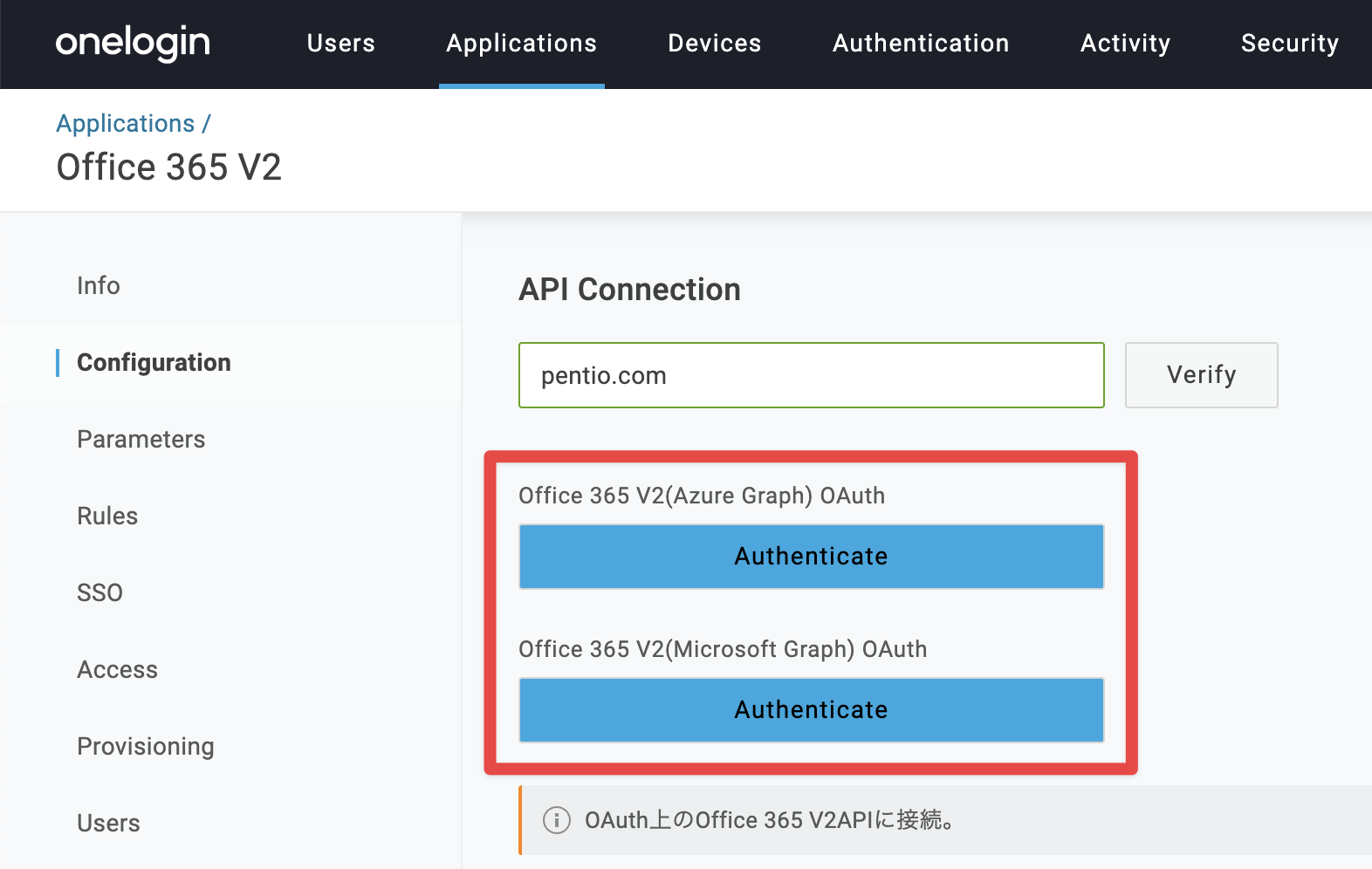The width and height of the screenshot is (1372, 869).
Task: Click the info icon beside OAuth message
Action: coord(557,820)
